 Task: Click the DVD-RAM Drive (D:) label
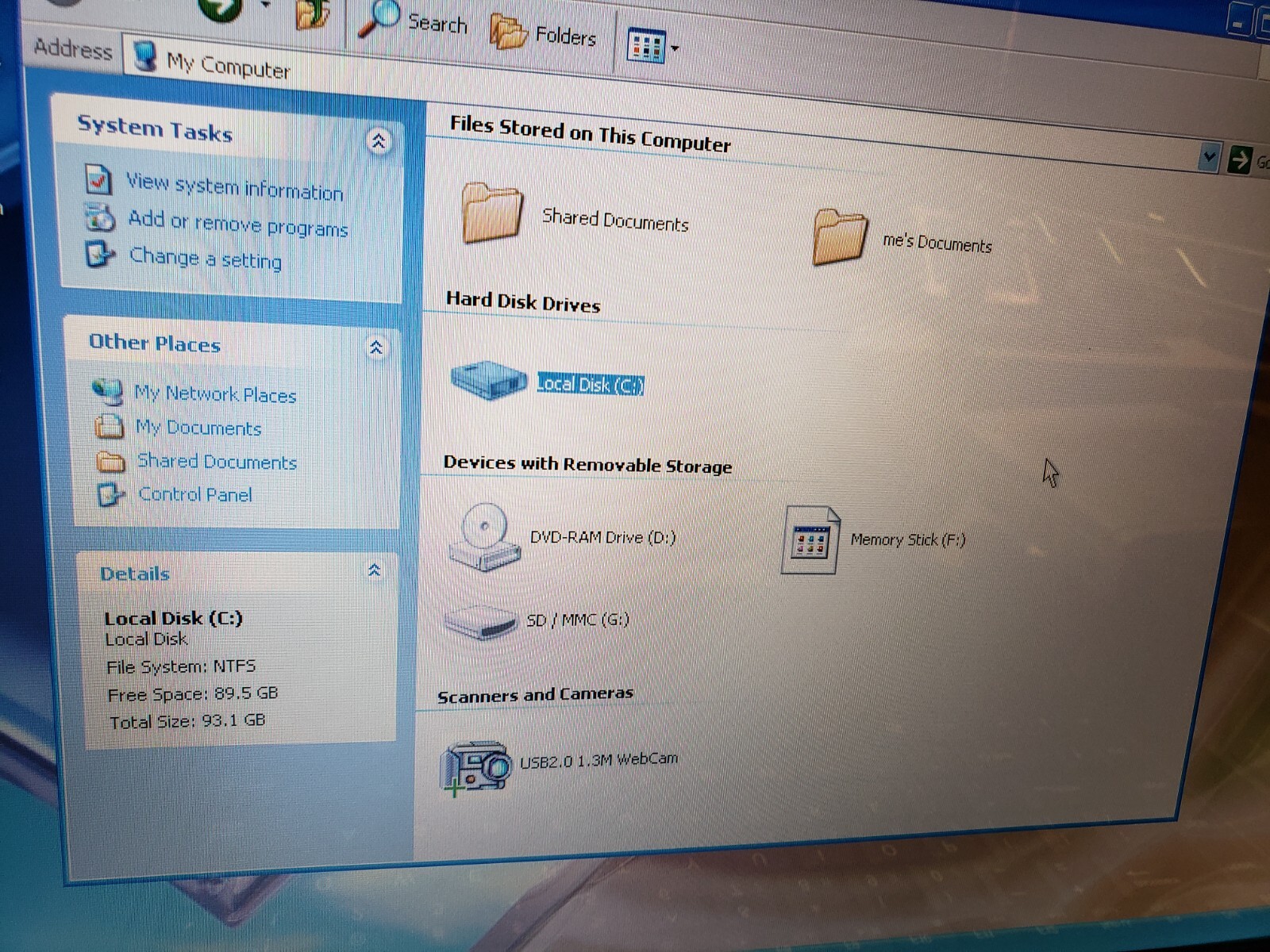[x=602, y=537]
